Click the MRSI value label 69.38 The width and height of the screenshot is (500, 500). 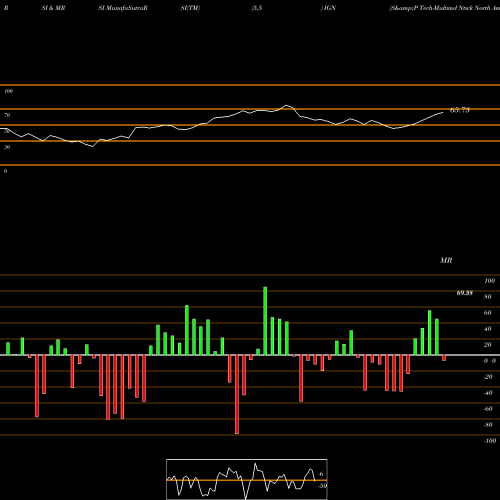click(x=464, y=293)
